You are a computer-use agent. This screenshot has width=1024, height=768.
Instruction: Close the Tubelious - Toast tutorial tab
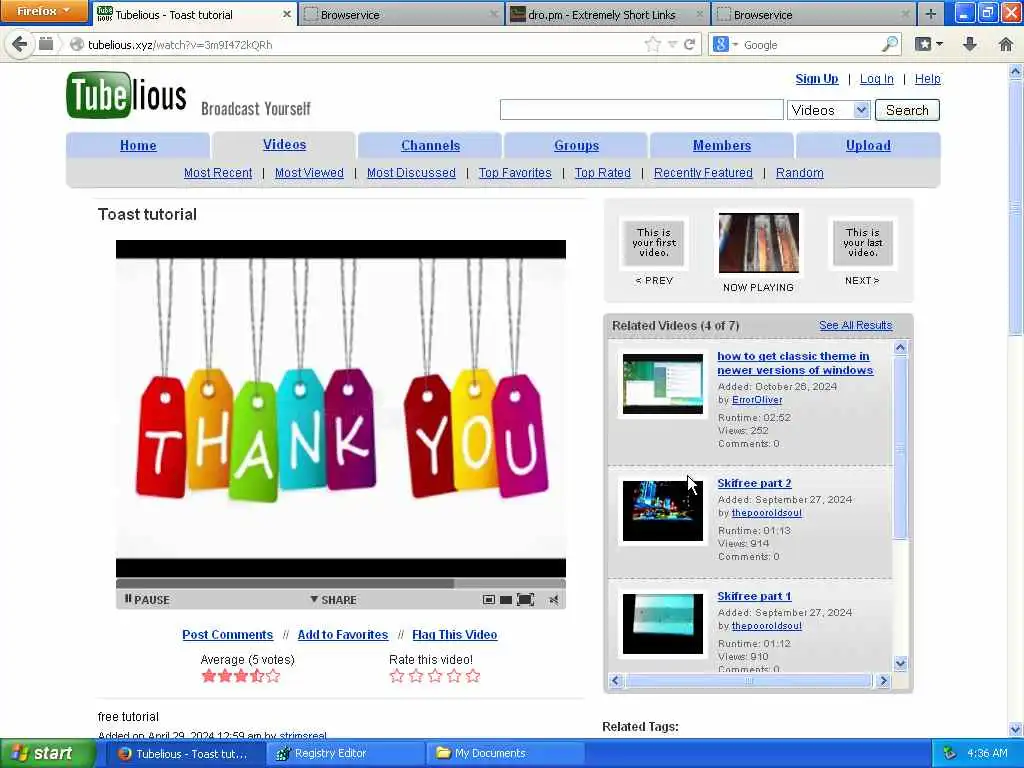tap(287, 14)
